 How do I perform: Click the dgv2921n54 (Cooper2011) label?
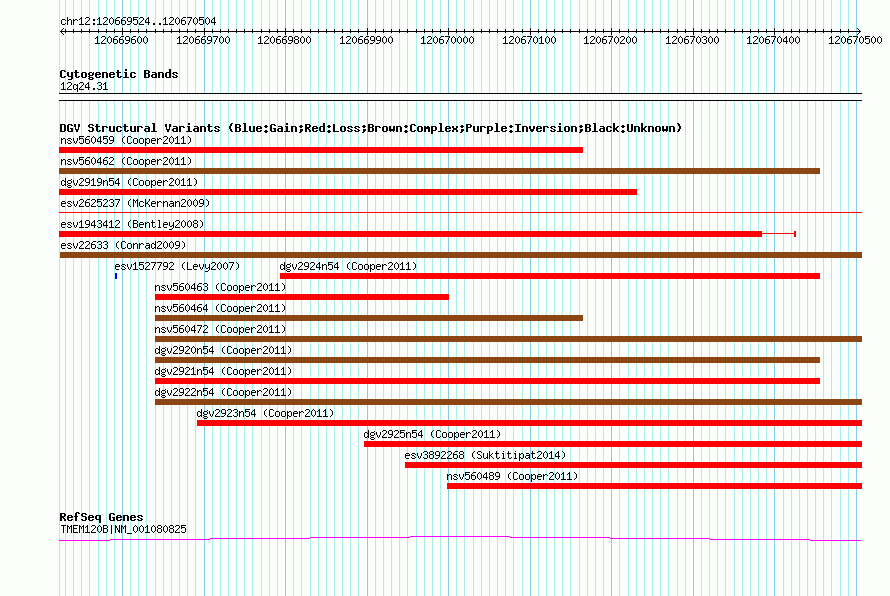tap(223, 371)
